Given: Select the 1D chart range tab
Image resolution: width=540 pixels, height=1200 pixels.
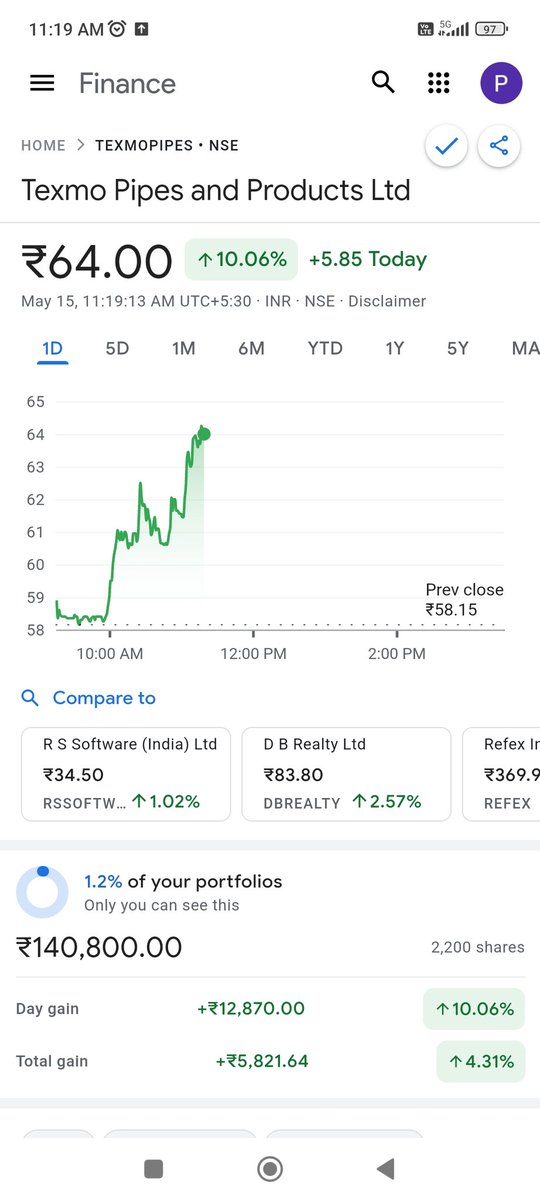Looking at the screenshot, I should (x=52, y=348).
